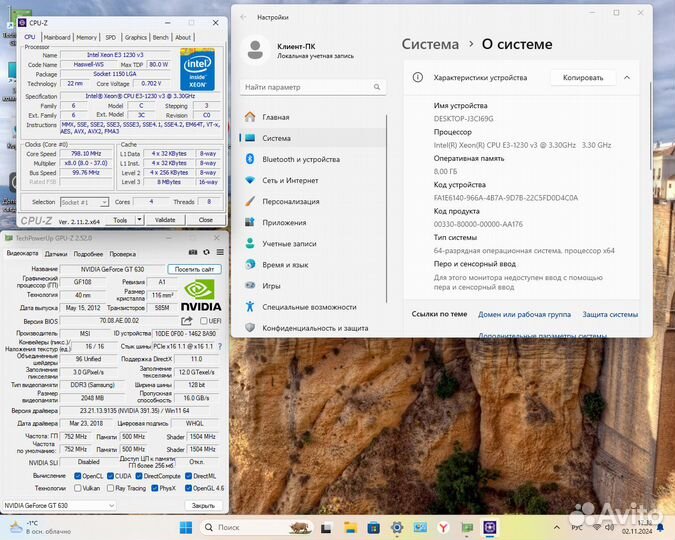Screen dimensions: 675x540
Task: Toggle the OpenCL checkbox
Action: coord(77,476)
